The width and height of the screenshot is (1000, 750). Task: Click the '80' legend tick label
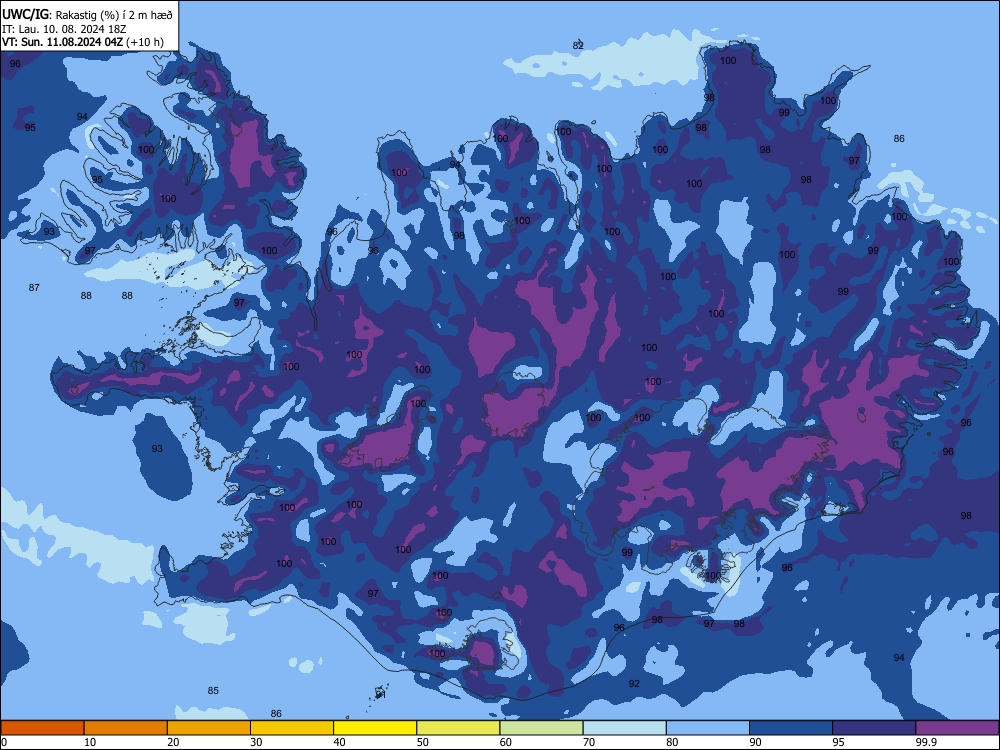[672, 742]
